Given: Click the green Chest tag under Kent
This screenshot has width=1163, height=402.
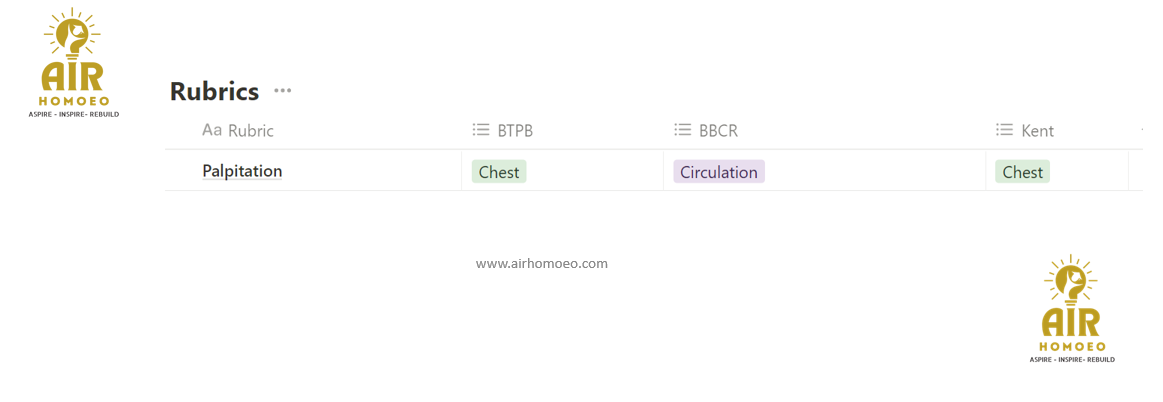Looking at the screenshot, I should [x=1023, y=172].
